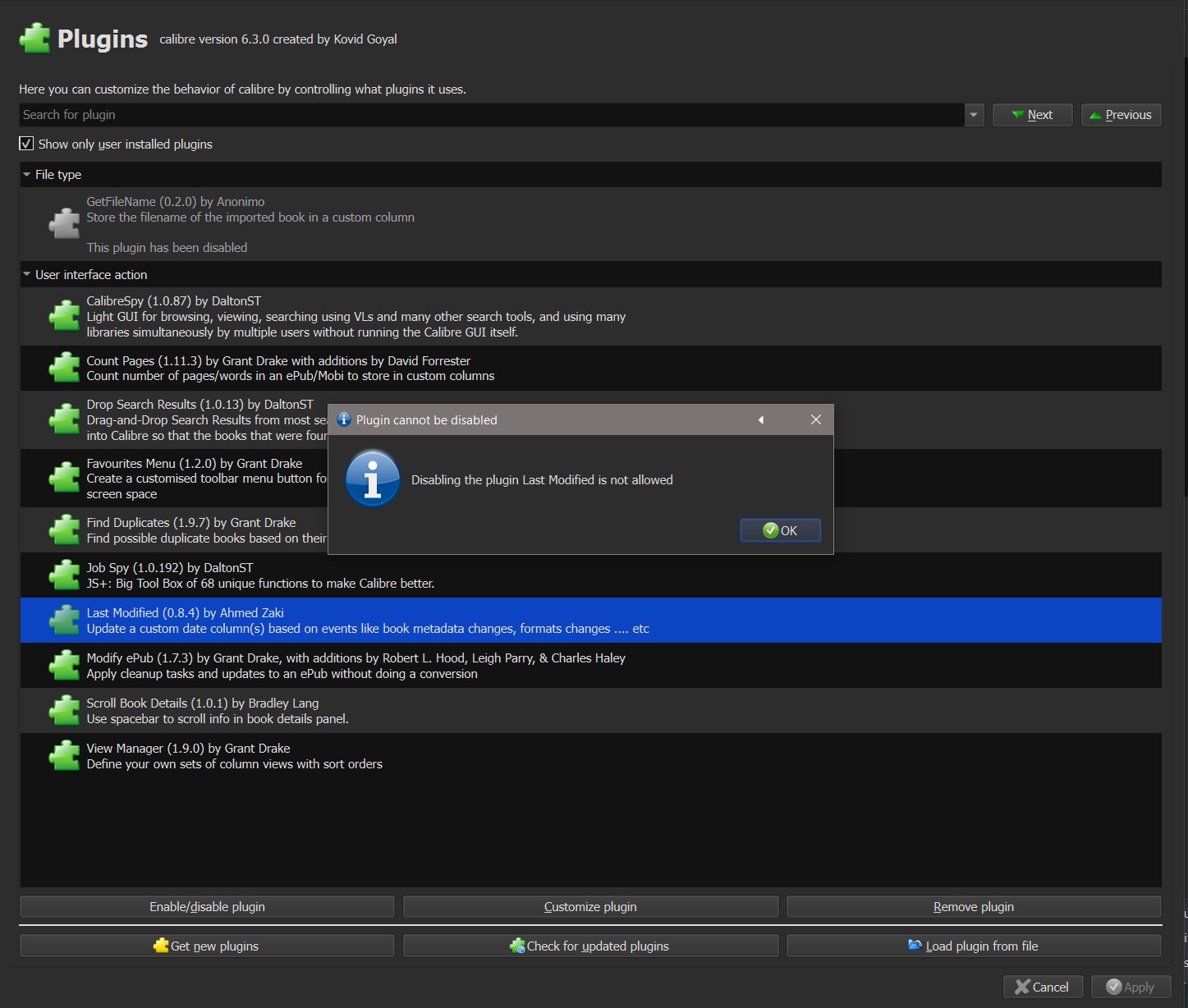
Task: Toggle 'Show only user installed plugins' checkbox
Action: tap(26, 144)
